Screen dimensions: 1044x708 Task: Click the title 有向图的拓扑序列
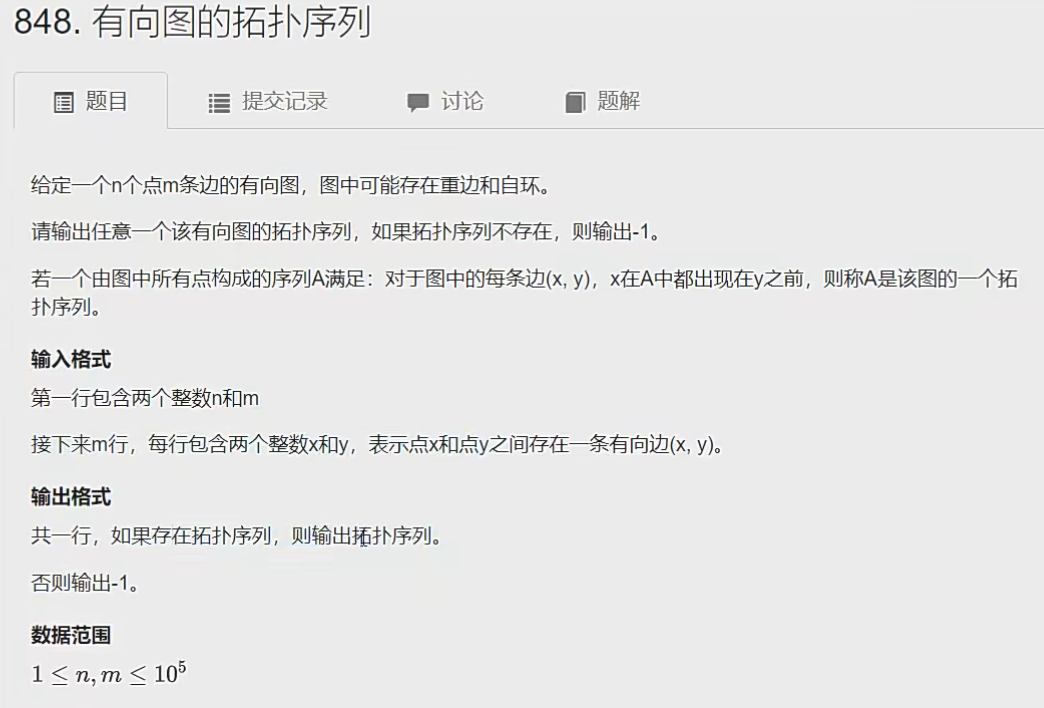point(231,22)
